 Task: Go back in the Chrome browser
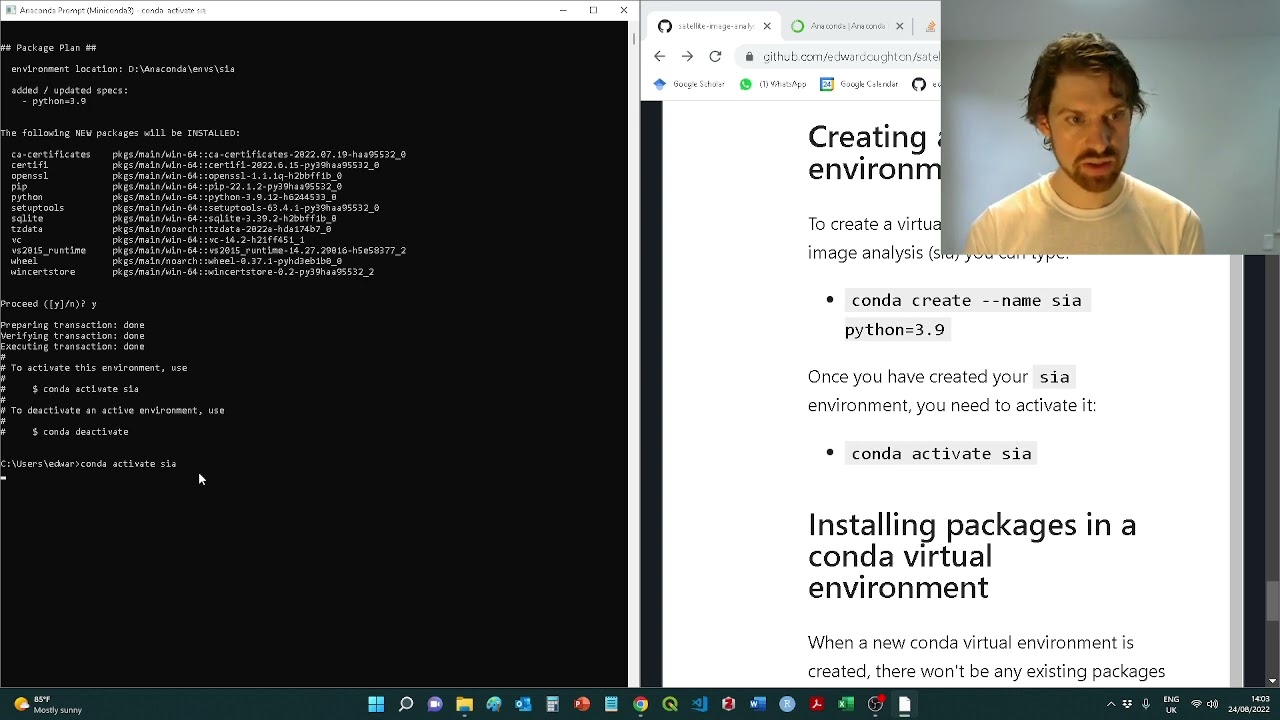point(659,56)
